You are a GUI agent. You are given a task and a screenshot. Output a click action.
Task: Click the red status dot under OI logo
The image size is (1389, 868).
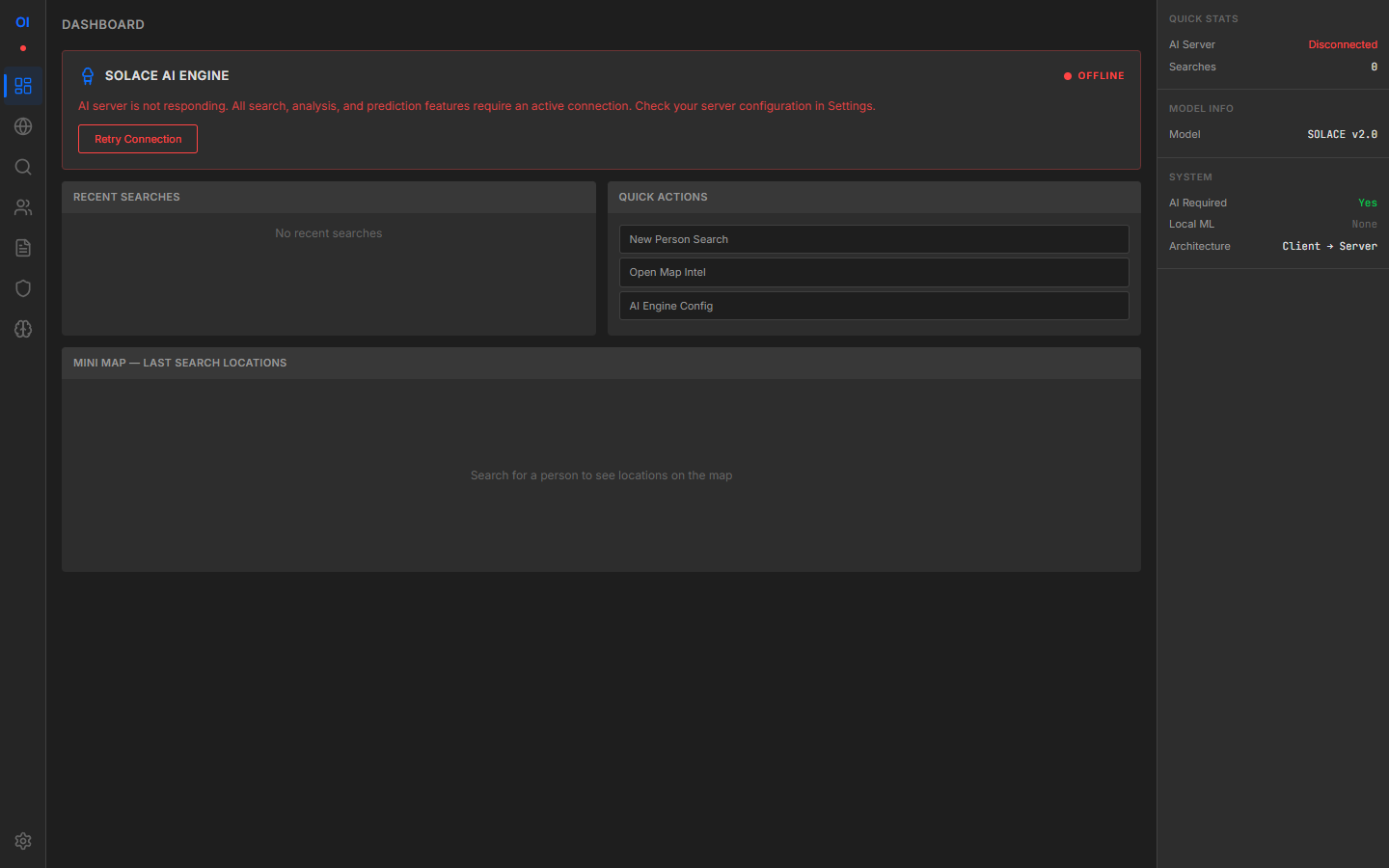(x=21, y=47)
